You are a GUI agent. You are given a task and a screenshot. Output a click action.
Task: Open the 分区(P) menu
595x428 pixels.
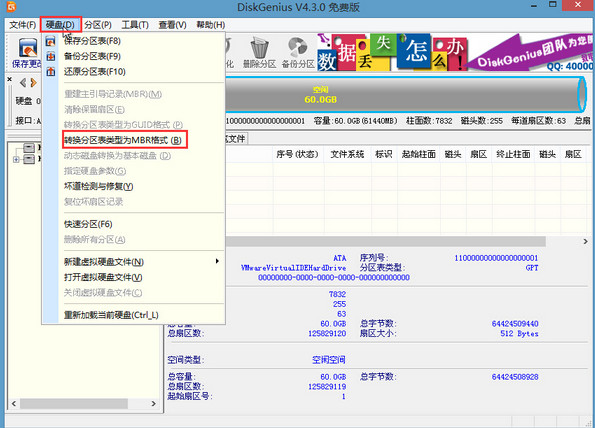tap(98, 25)
